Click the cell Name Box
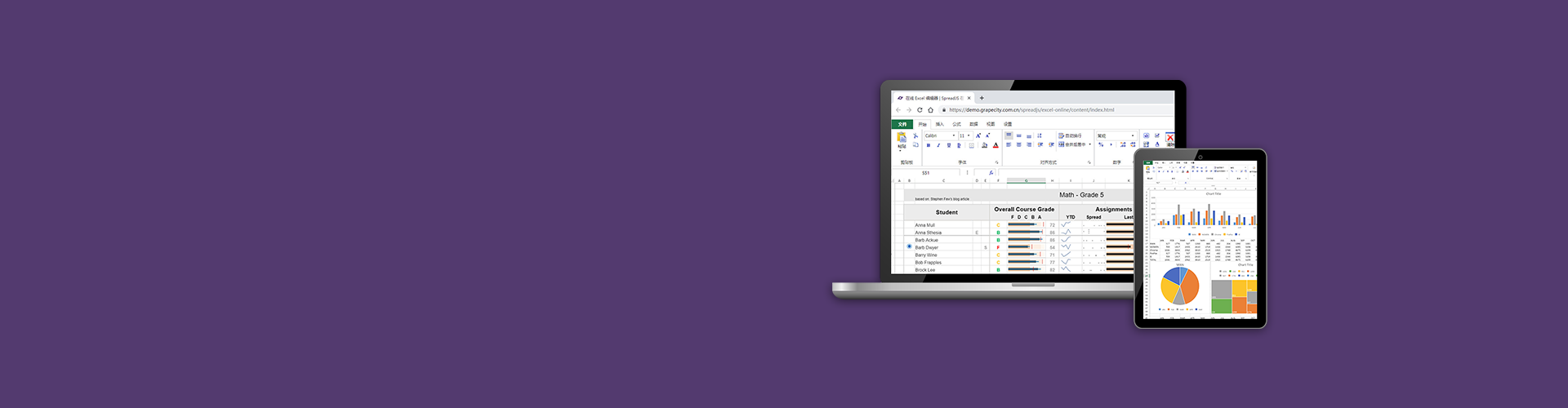Screen dimensions: 1568x408 coord(926,173)
